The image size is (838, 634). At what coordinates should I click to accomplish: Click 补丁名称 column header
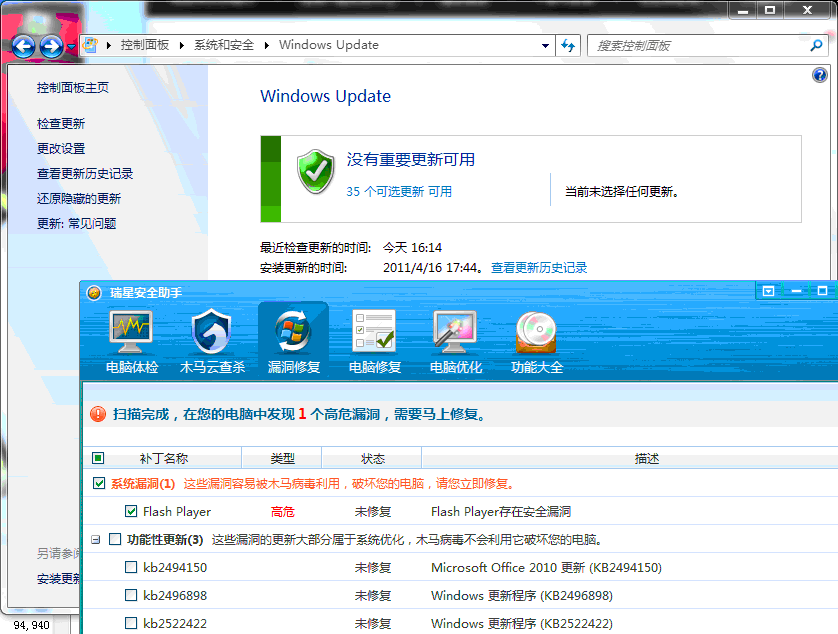pos(164,459)
